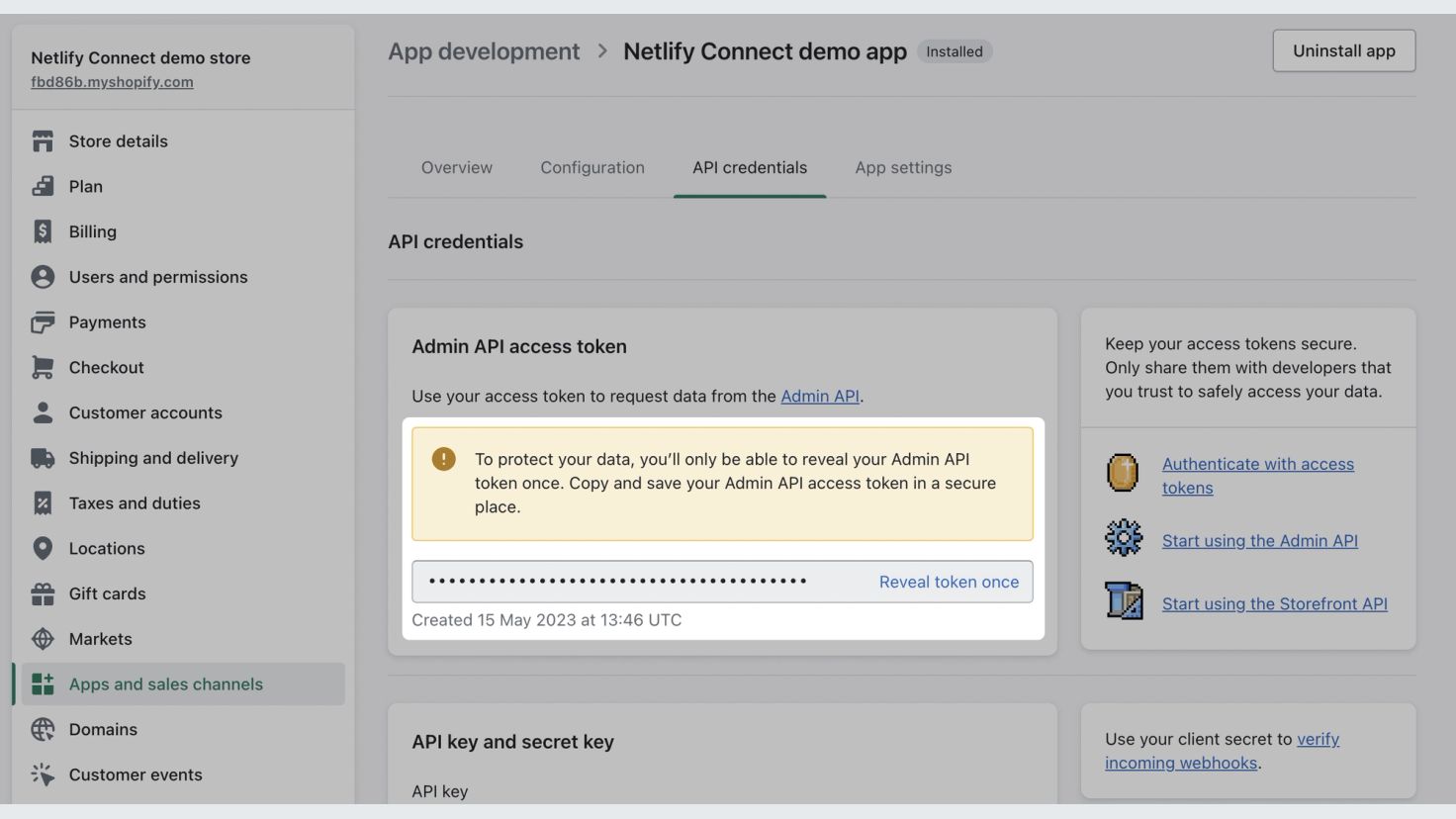
Task: Click the masked access token field
Action: pyautogui.click(x=722, y=582)
